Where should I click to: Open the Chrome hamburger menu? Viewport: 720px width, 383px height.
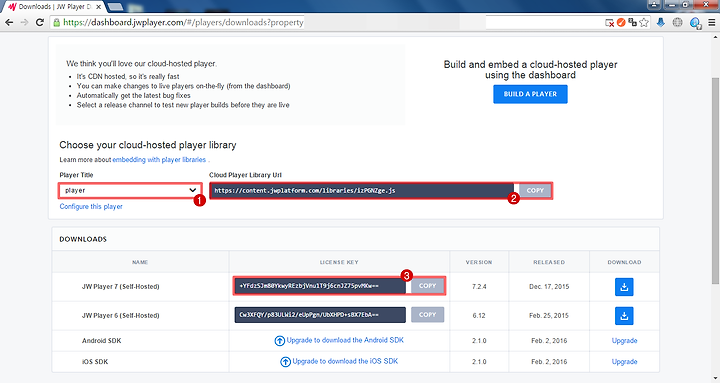click(x=712, y=23)
